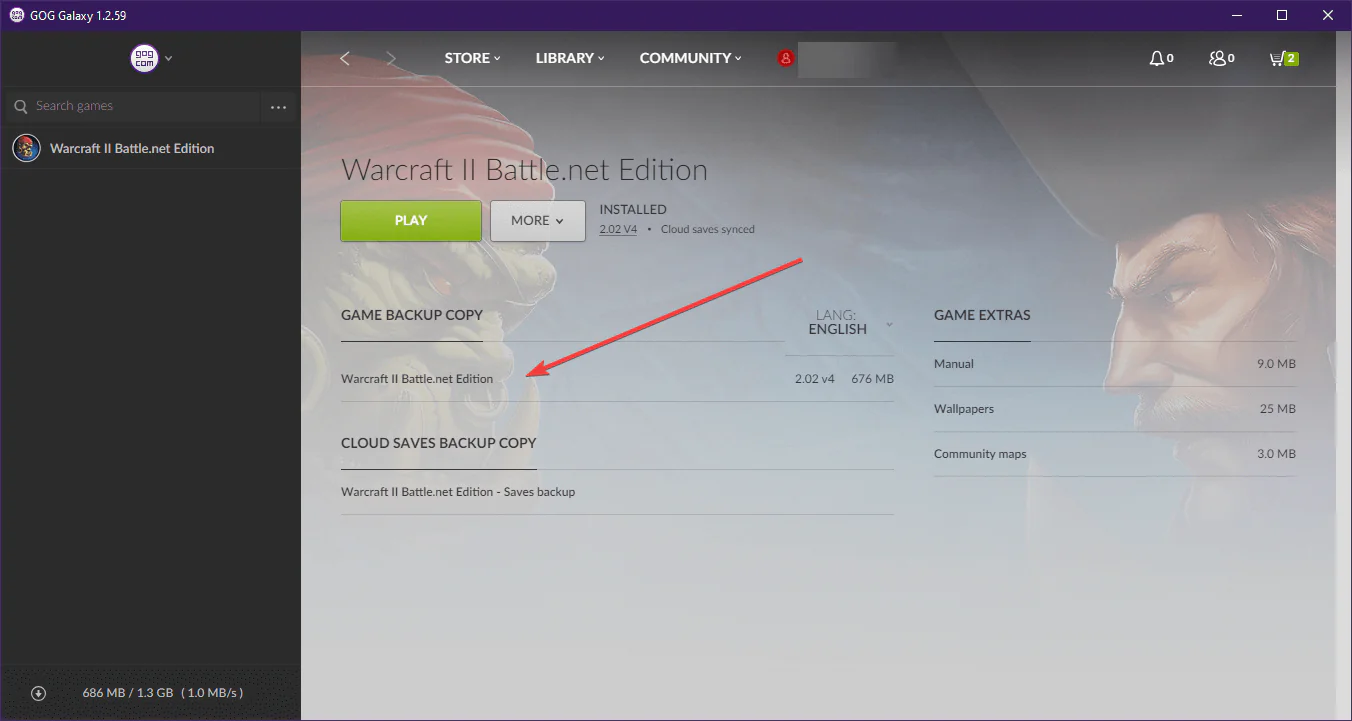Viewport: 1352px width, 721px height.
Task: Open the COMMUNITY menu
Action: [x=690, y=58]
